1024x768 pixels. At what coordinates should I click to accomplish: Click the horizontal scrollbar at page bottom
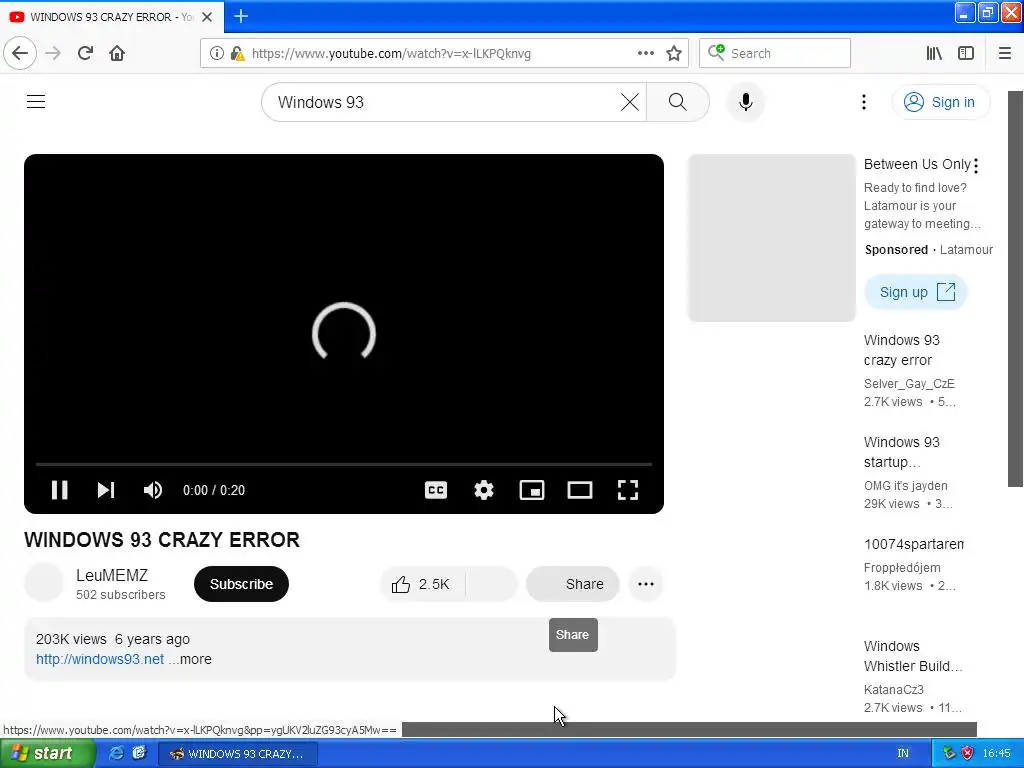(689, 729)
